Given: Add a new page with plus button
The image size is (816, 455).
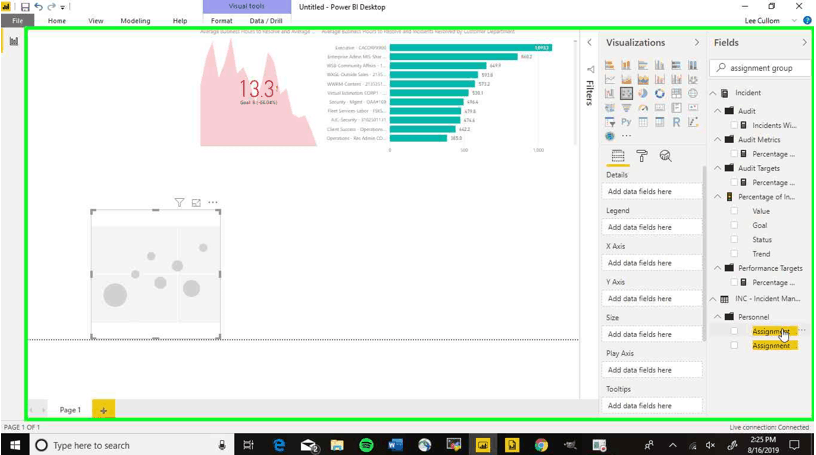Looking at the screenshot, I should pos(104,410).
